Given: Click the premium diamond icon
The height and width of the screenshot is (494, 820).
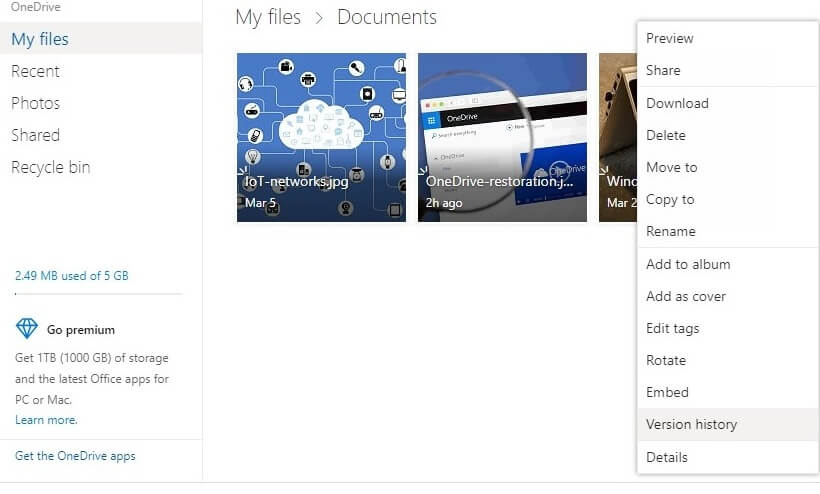Looking at the screenshot, I should 27,329.
